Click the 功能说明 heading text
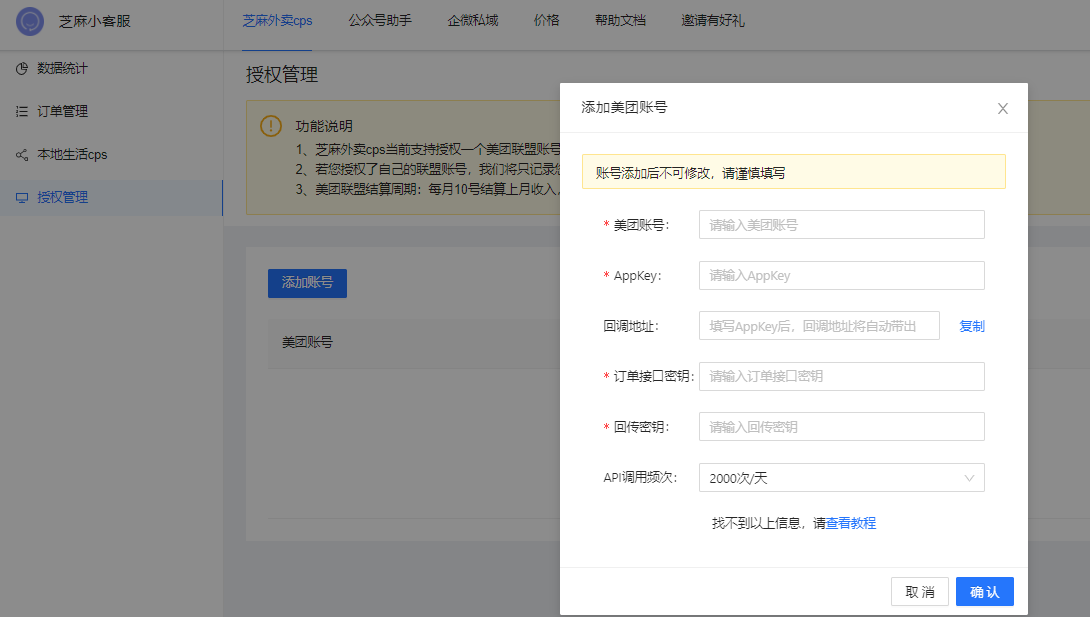Viewport: 1090px width, 617px height. (x=324, y=126)
